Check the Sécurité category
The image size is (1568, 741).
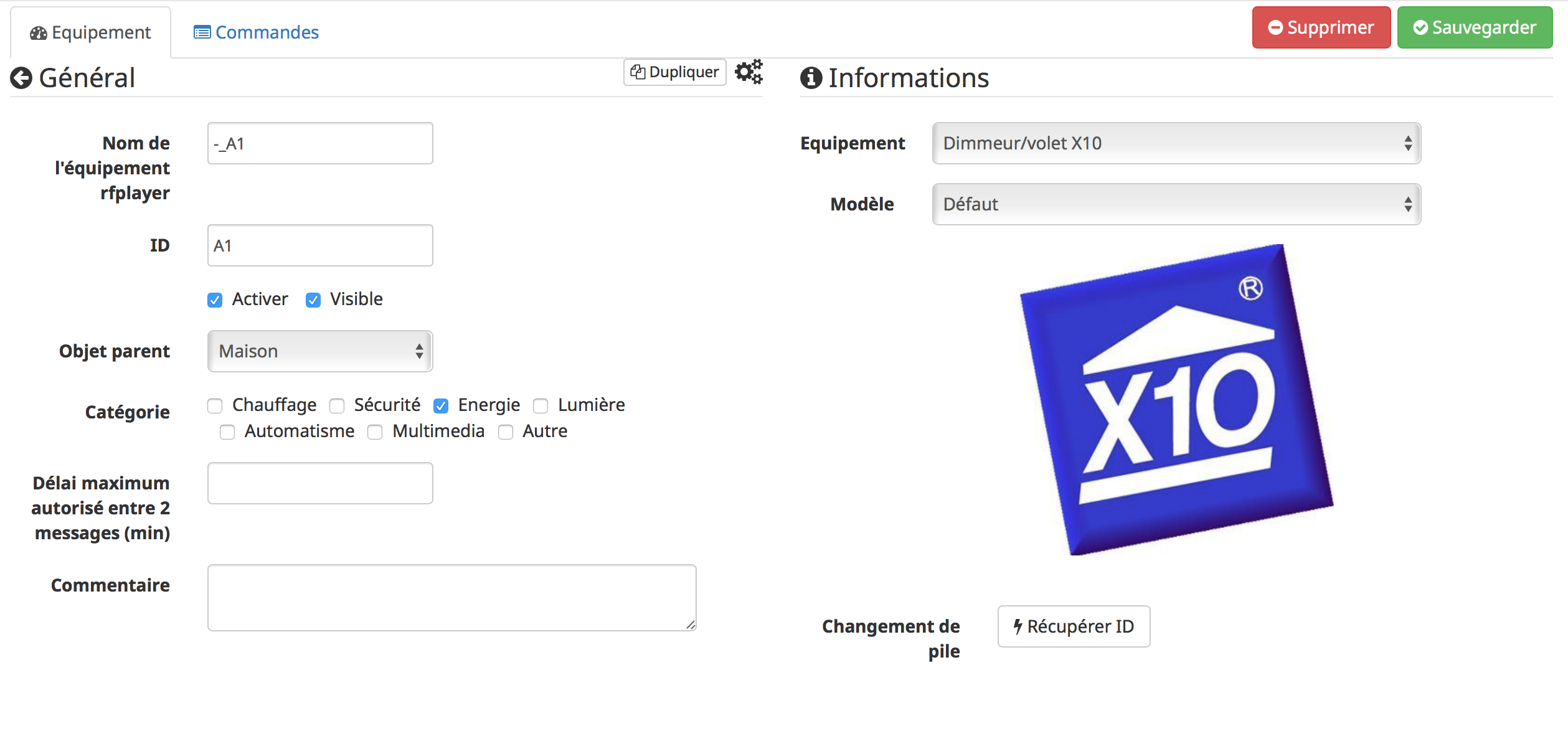(x=337, y=406)
